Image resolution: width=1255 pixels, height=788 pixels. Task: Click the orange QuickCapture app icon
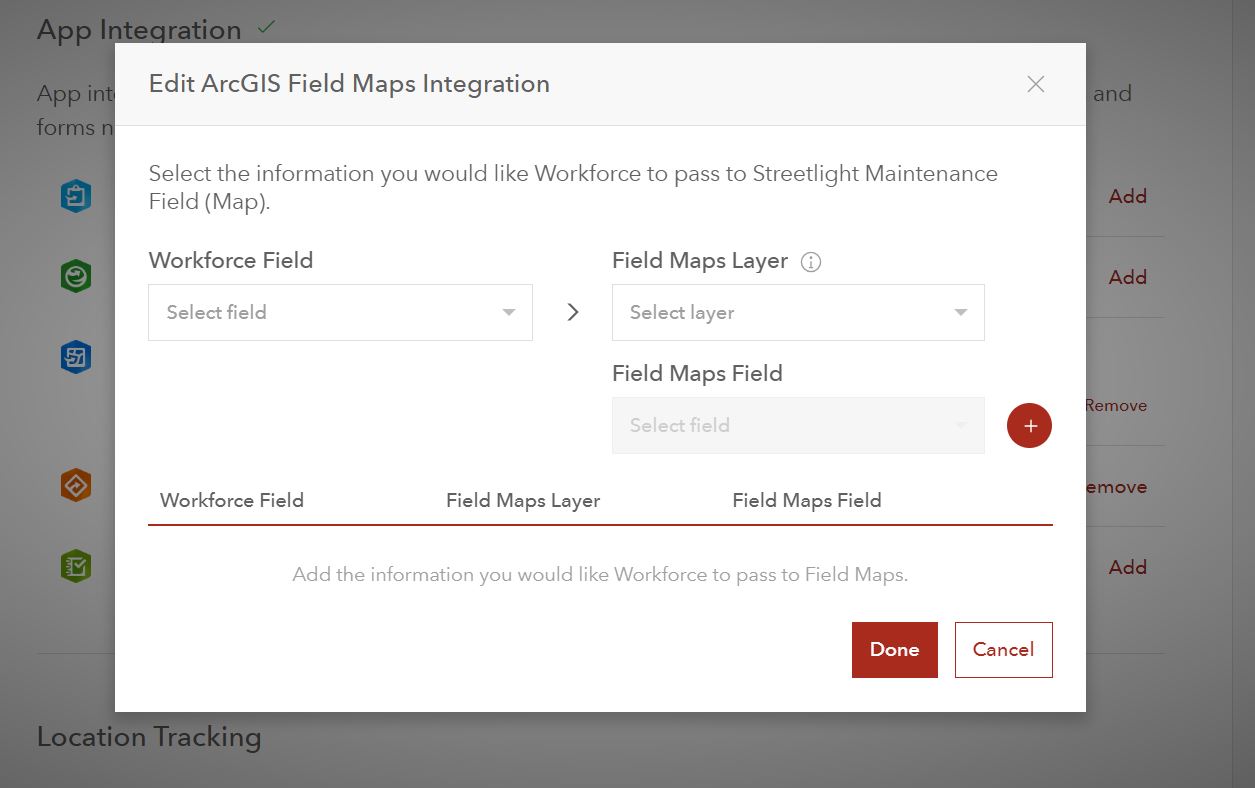[x=75, y=485]
